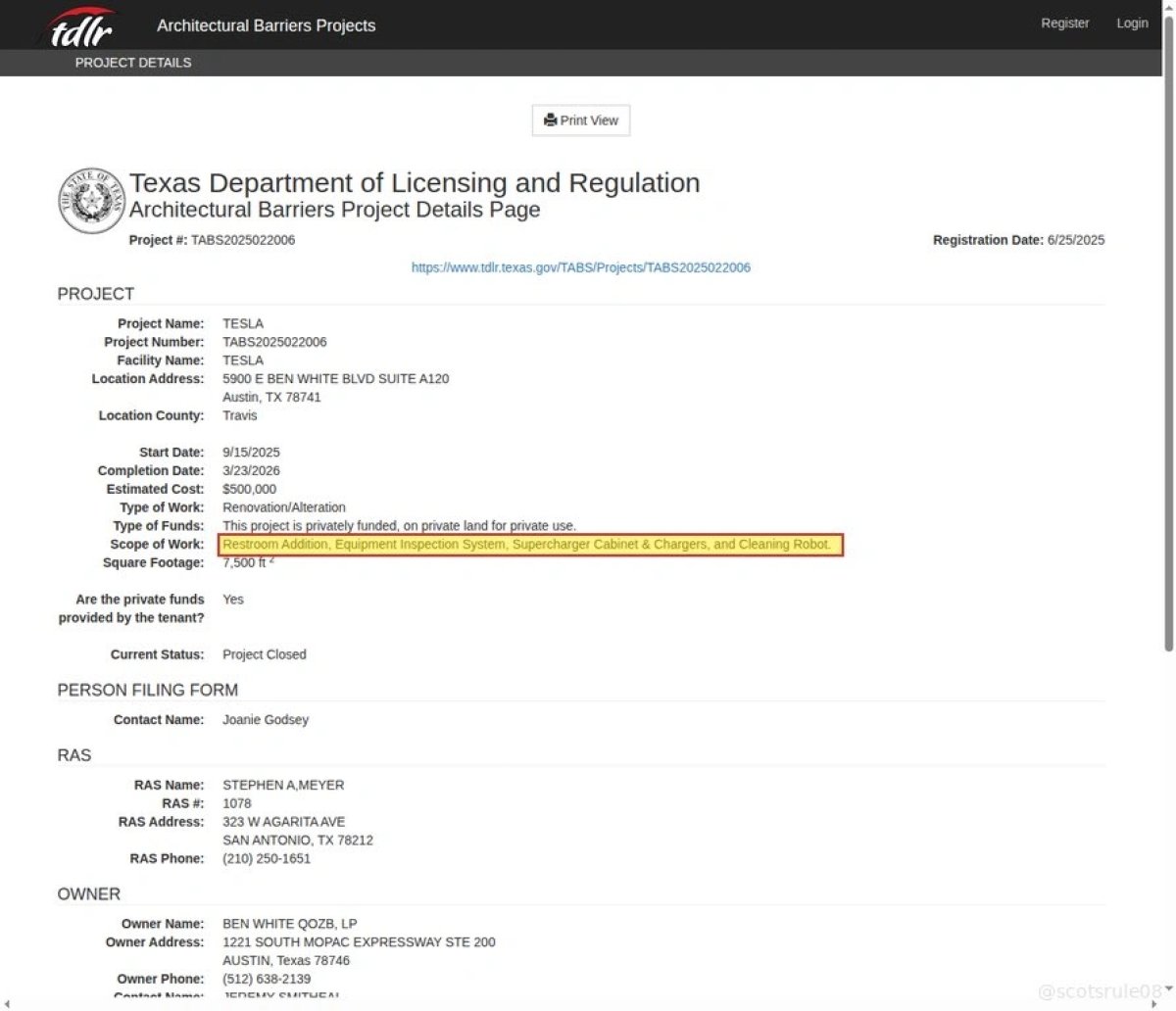
Task: Click the TDLR logo in header
Action: [x=81, y=27]
